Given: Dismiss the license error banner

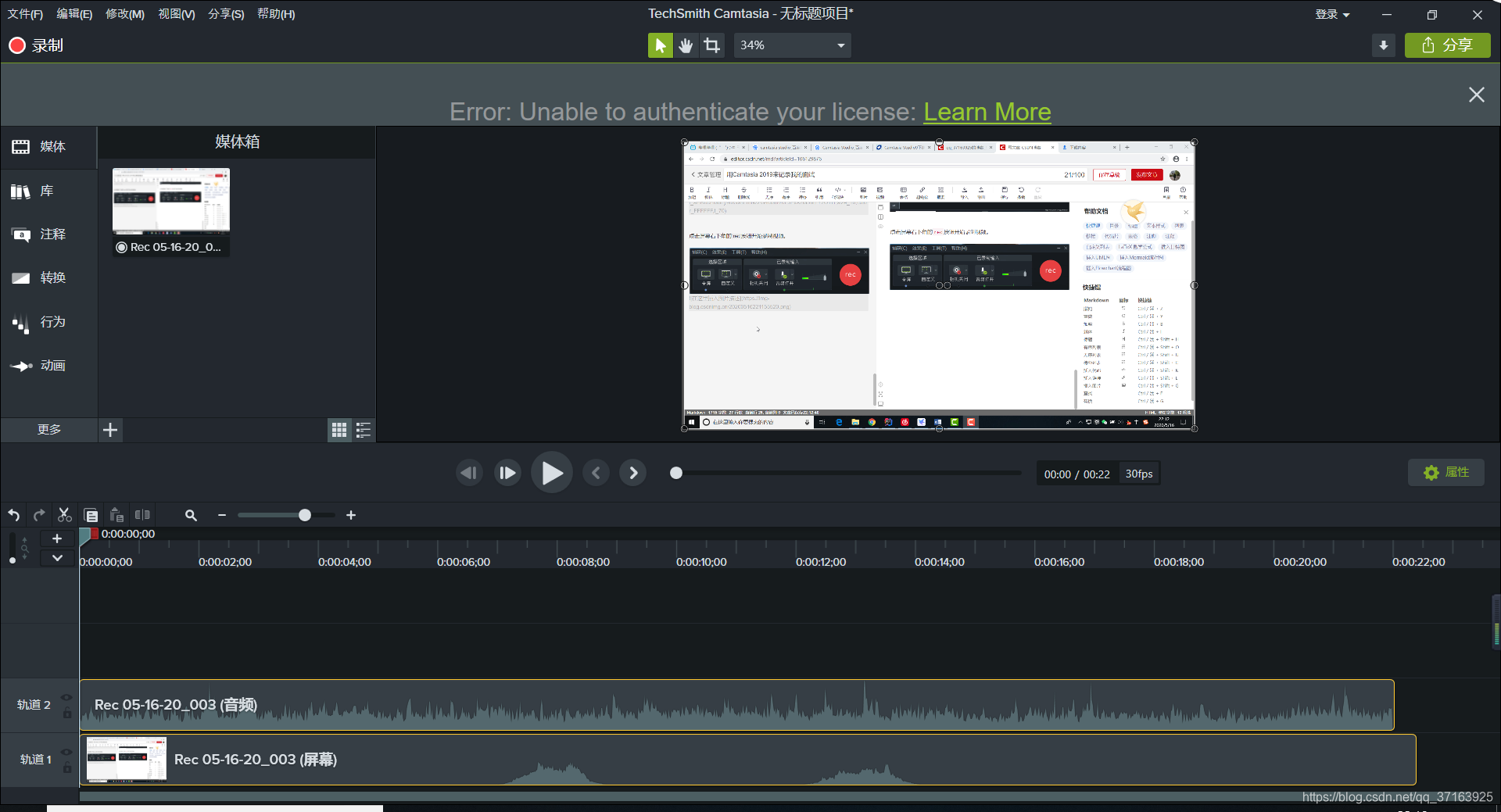Looking at the screenshot, I should [x=1476, y=95].
